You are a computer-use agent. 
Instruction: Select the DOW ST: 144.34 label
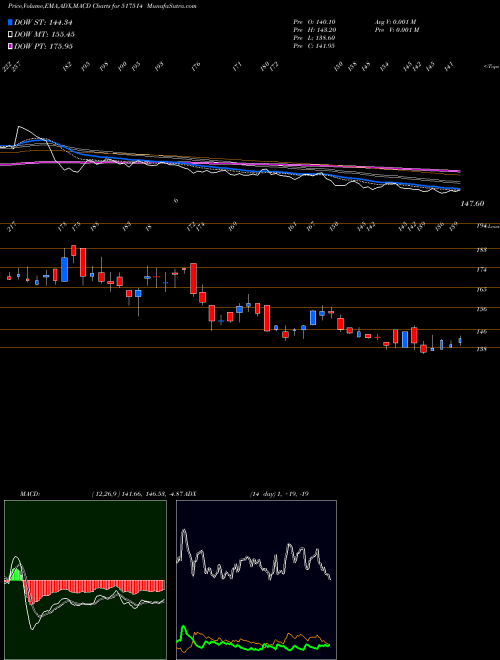(44, 22)
